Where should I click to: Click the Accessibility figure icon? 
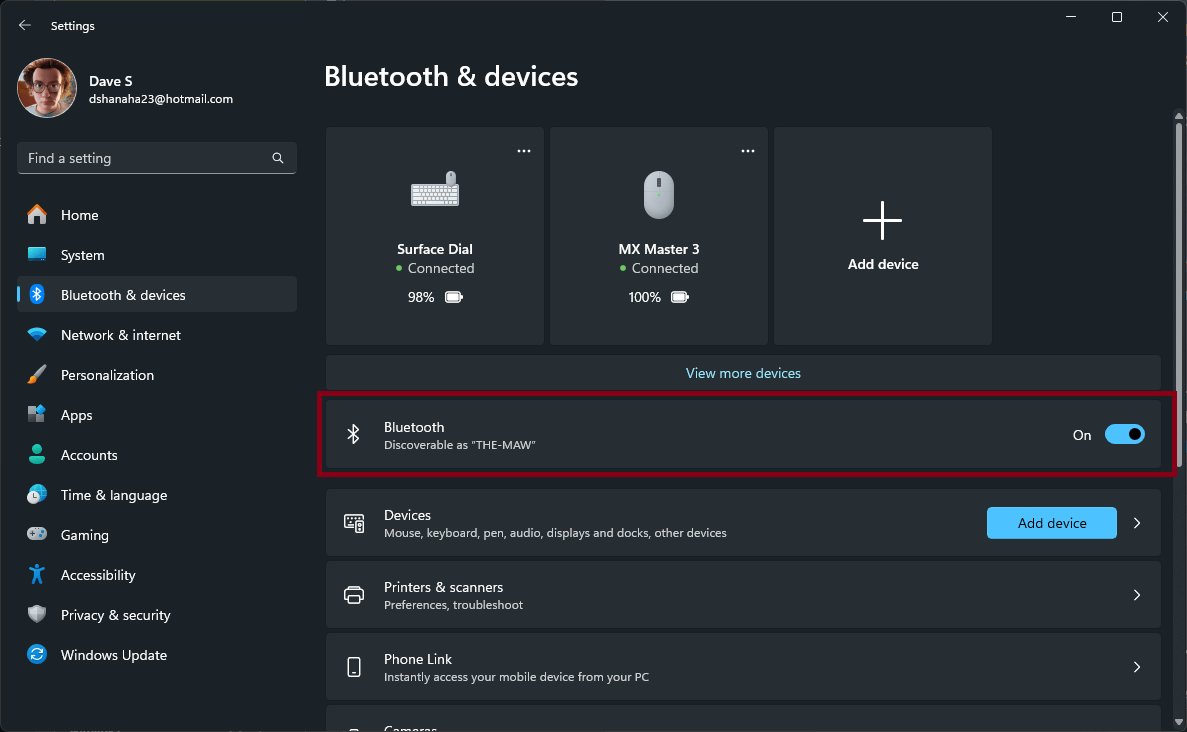36,575
